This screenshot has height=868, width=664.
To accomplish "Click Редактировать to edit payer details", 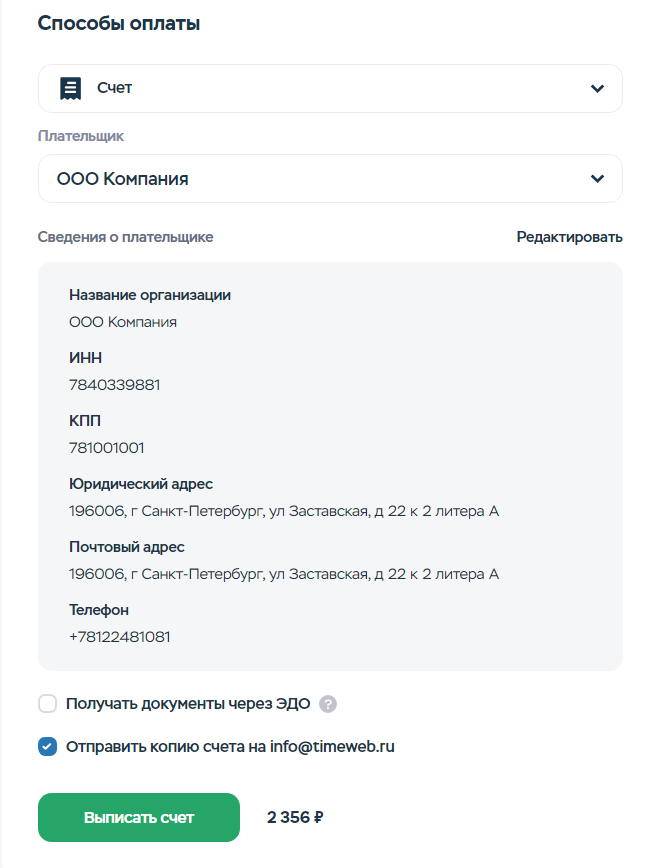I will pos(569,237).
